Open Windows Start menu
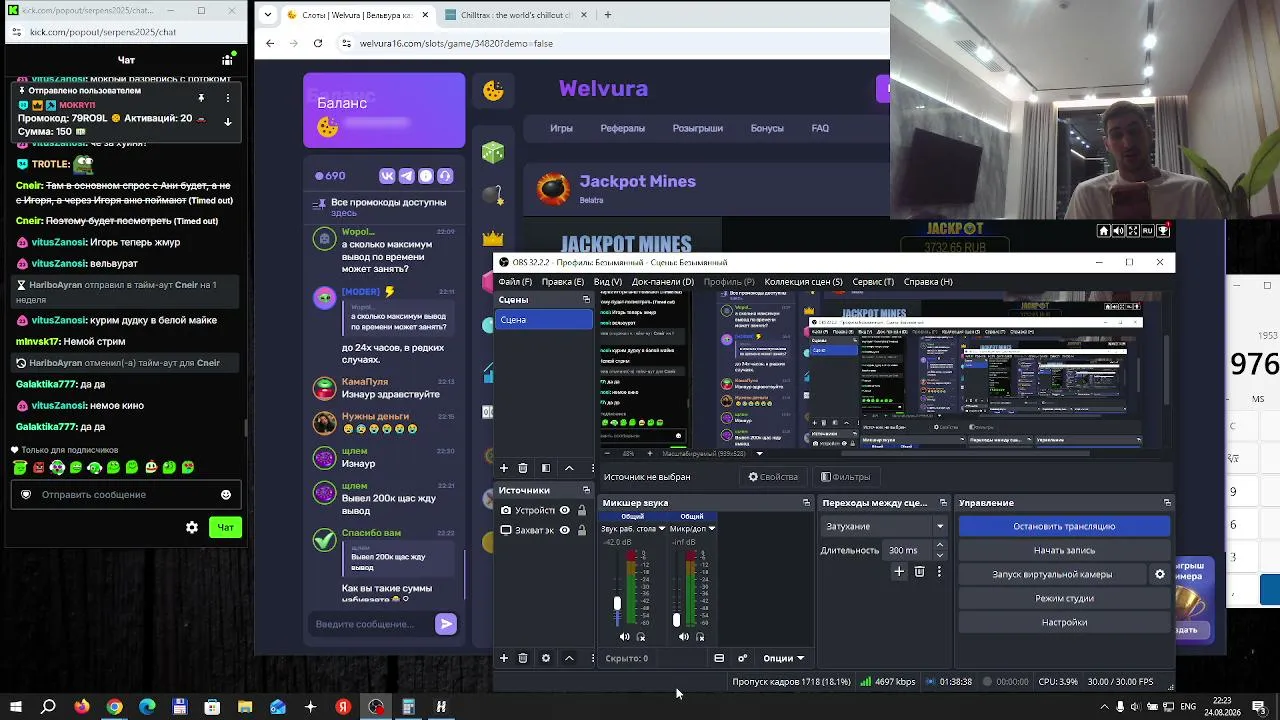The image size is (1280, 720). (16, 707)
